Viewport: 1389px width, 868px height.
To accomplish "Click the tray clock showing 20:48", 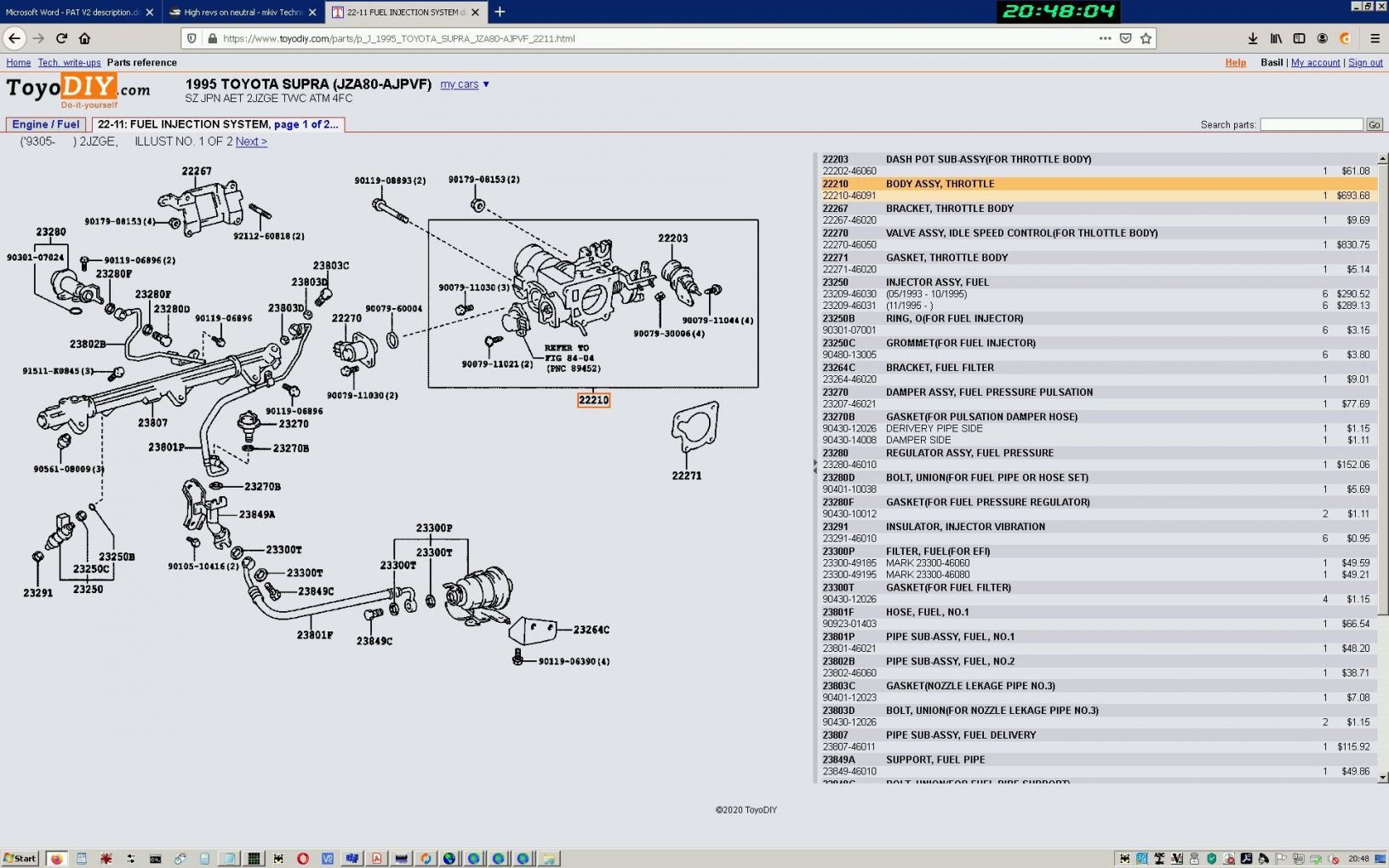I will [1358, 859].
